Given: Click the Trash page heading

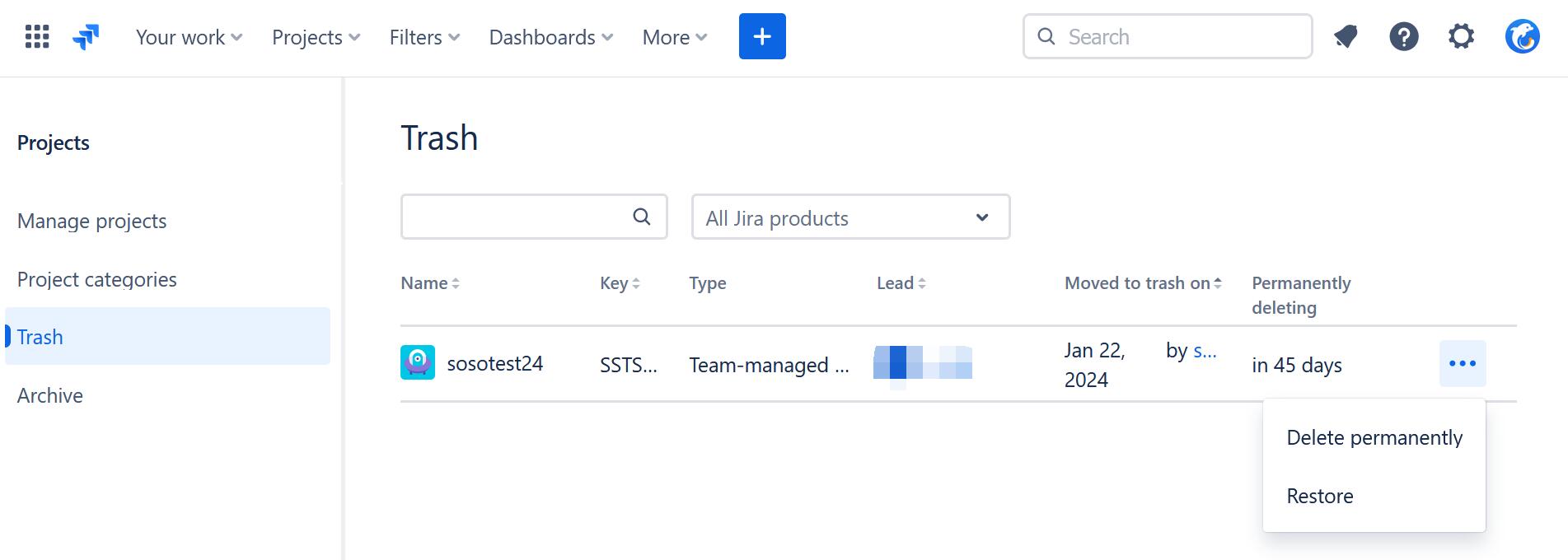Looking at the screenshot, I should pos(439,138).
